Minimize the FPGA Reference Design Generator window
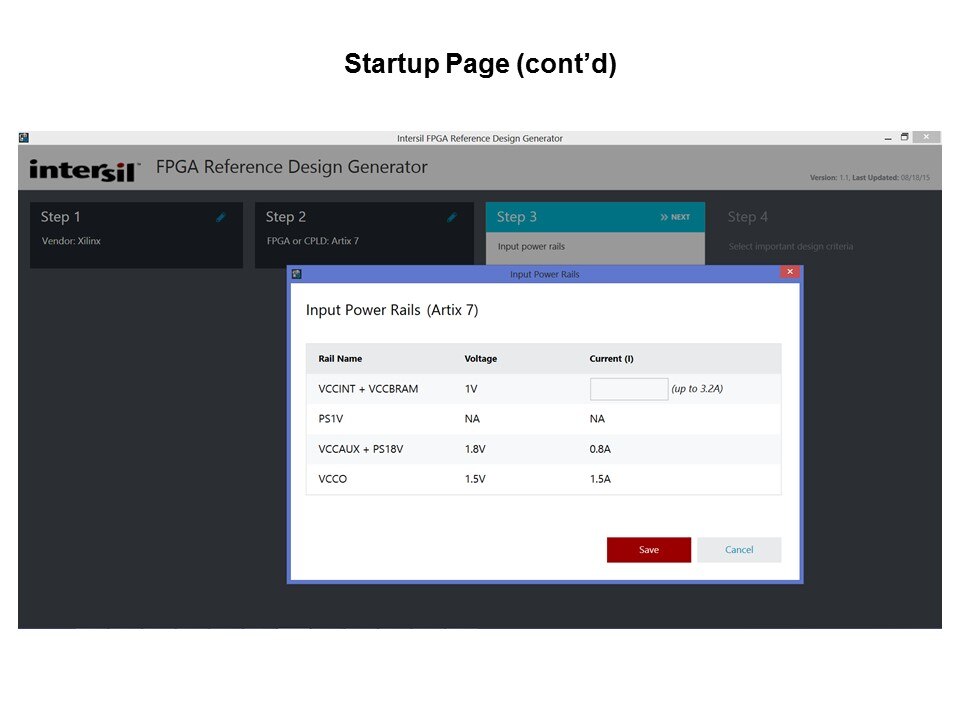The width and height of the screenshot is (960, 720). pos(886,137)
